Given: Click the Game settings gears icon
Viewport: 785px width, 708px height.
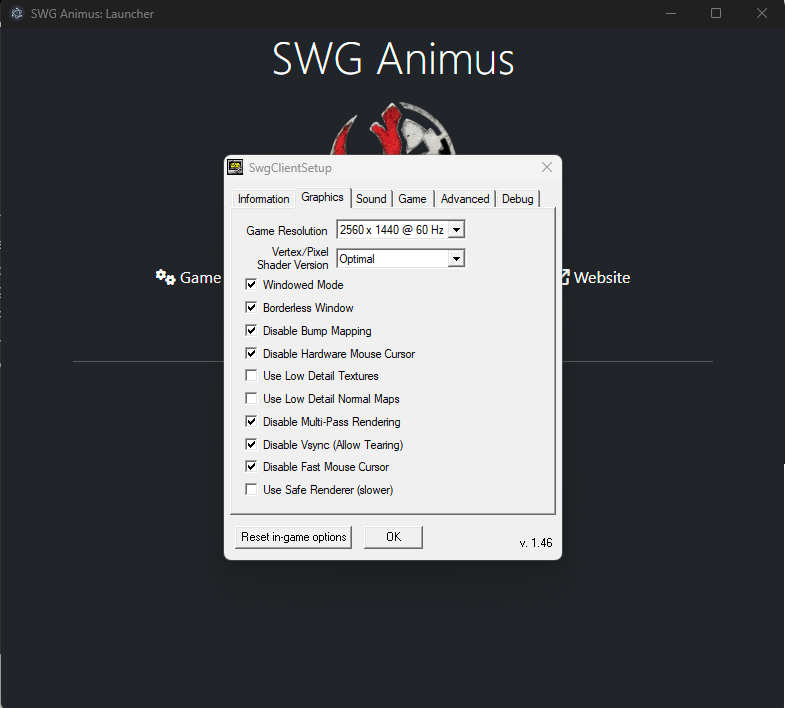Looking at the screenshot, I should coord(165,277).
